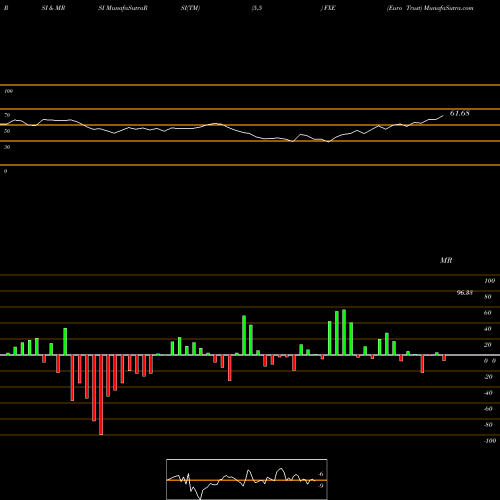Screen dimensions: 500x500
Task: Click the MR value 96.38 label
Action: [465, 293]
